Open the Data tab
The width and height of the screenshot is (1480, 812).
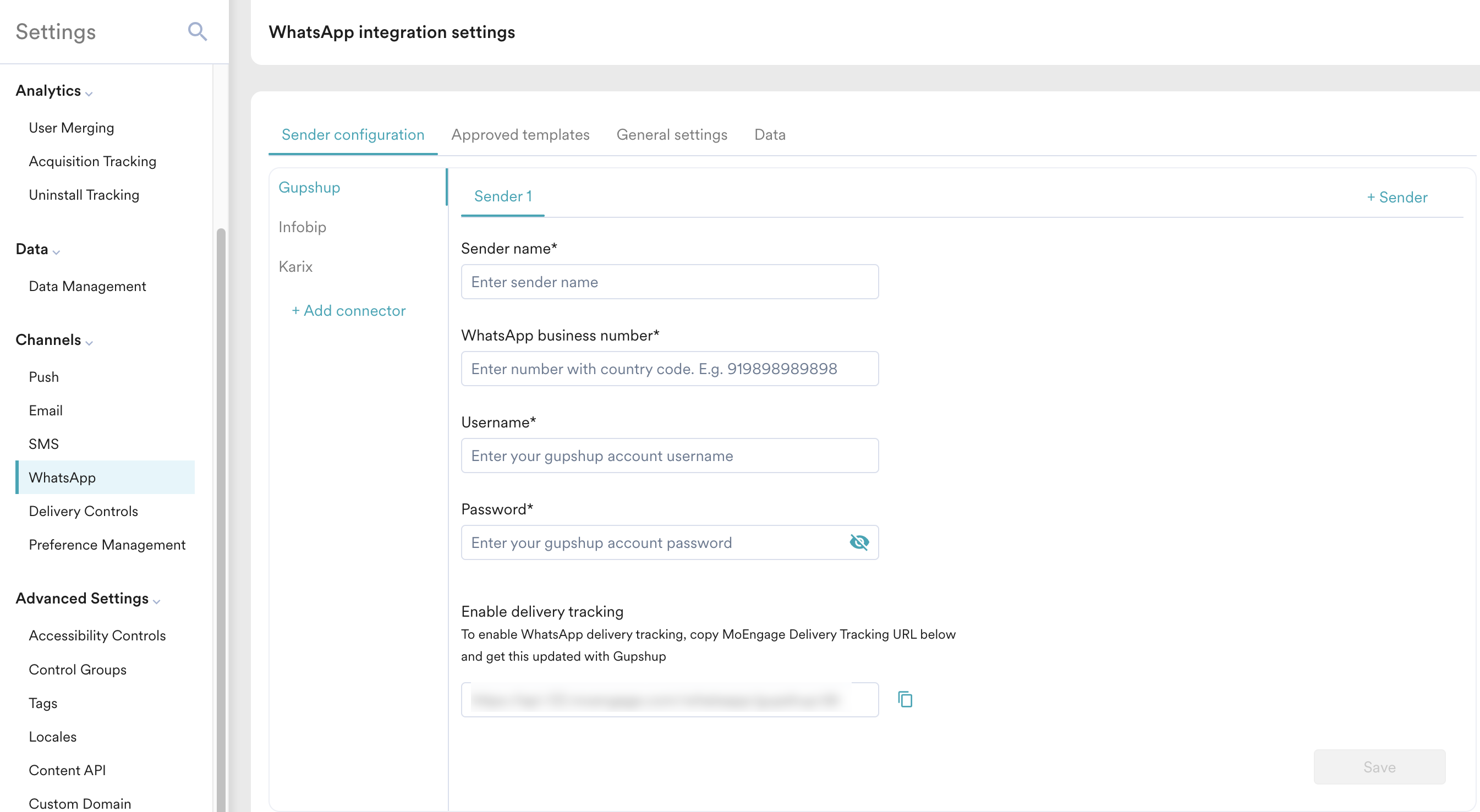tap(769, 134)
